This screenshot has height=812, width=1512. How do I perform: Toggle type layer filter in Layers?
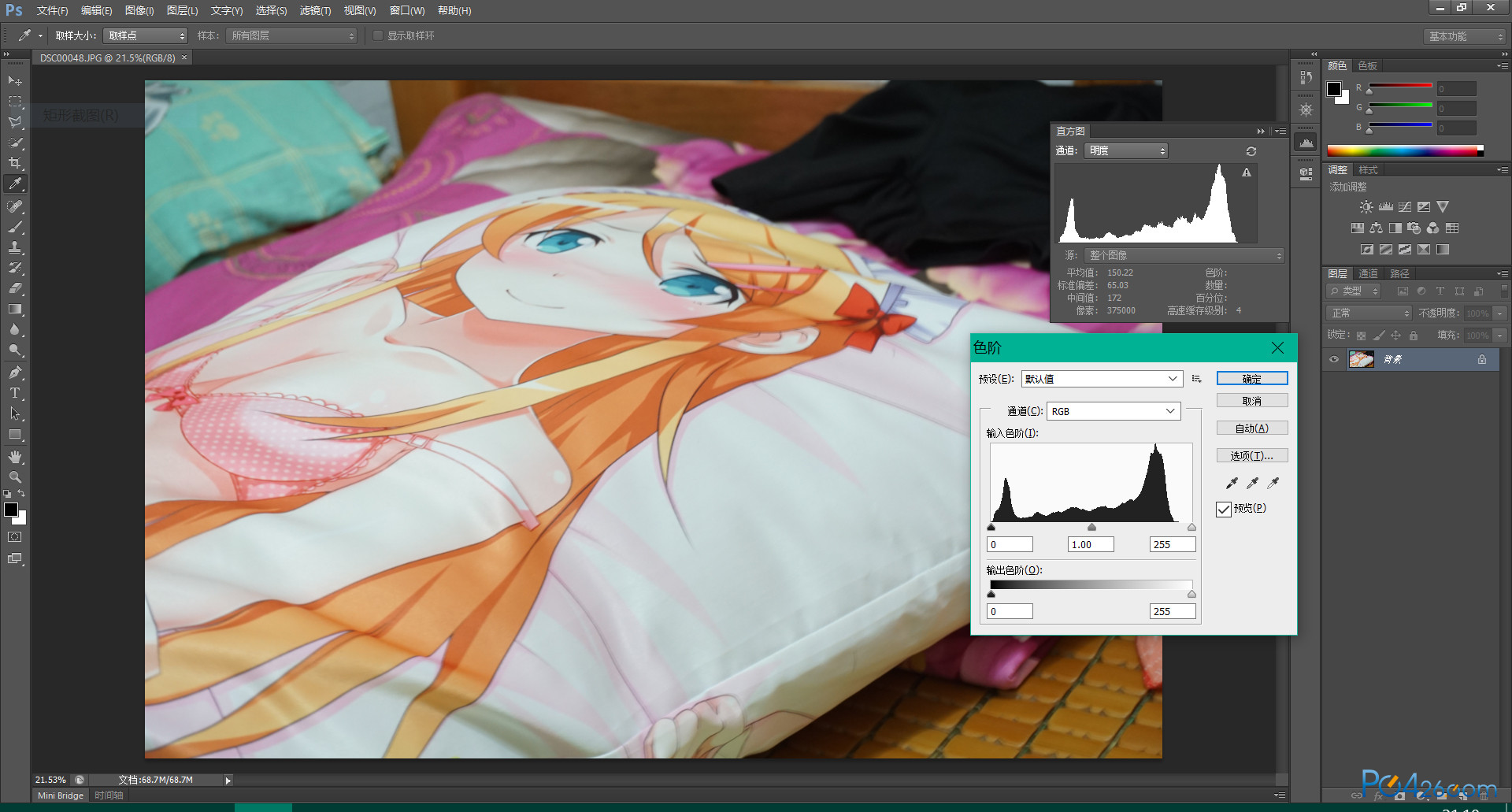(1440, 291)
